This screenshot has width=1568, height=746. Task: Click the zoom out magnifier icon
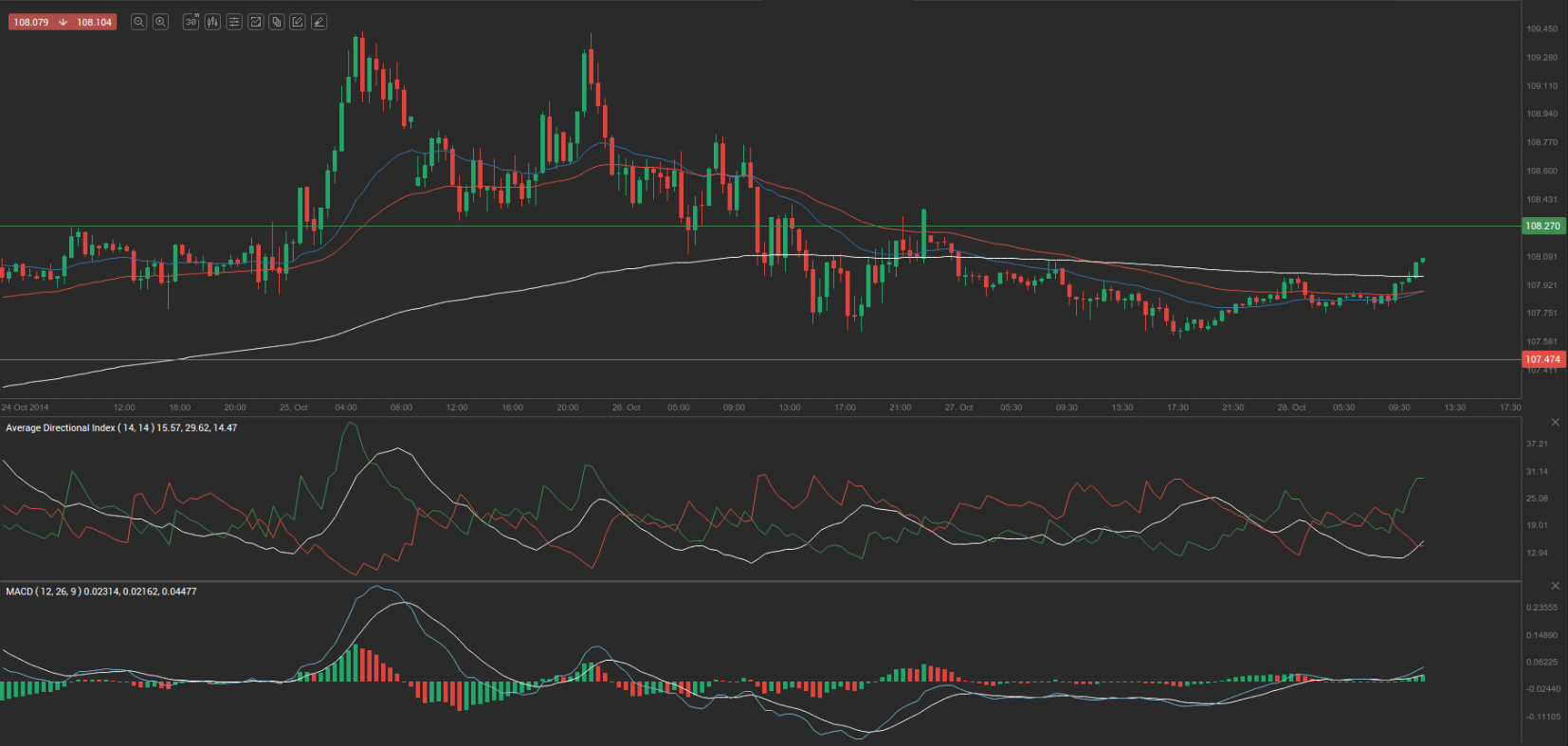click(138, 22)
